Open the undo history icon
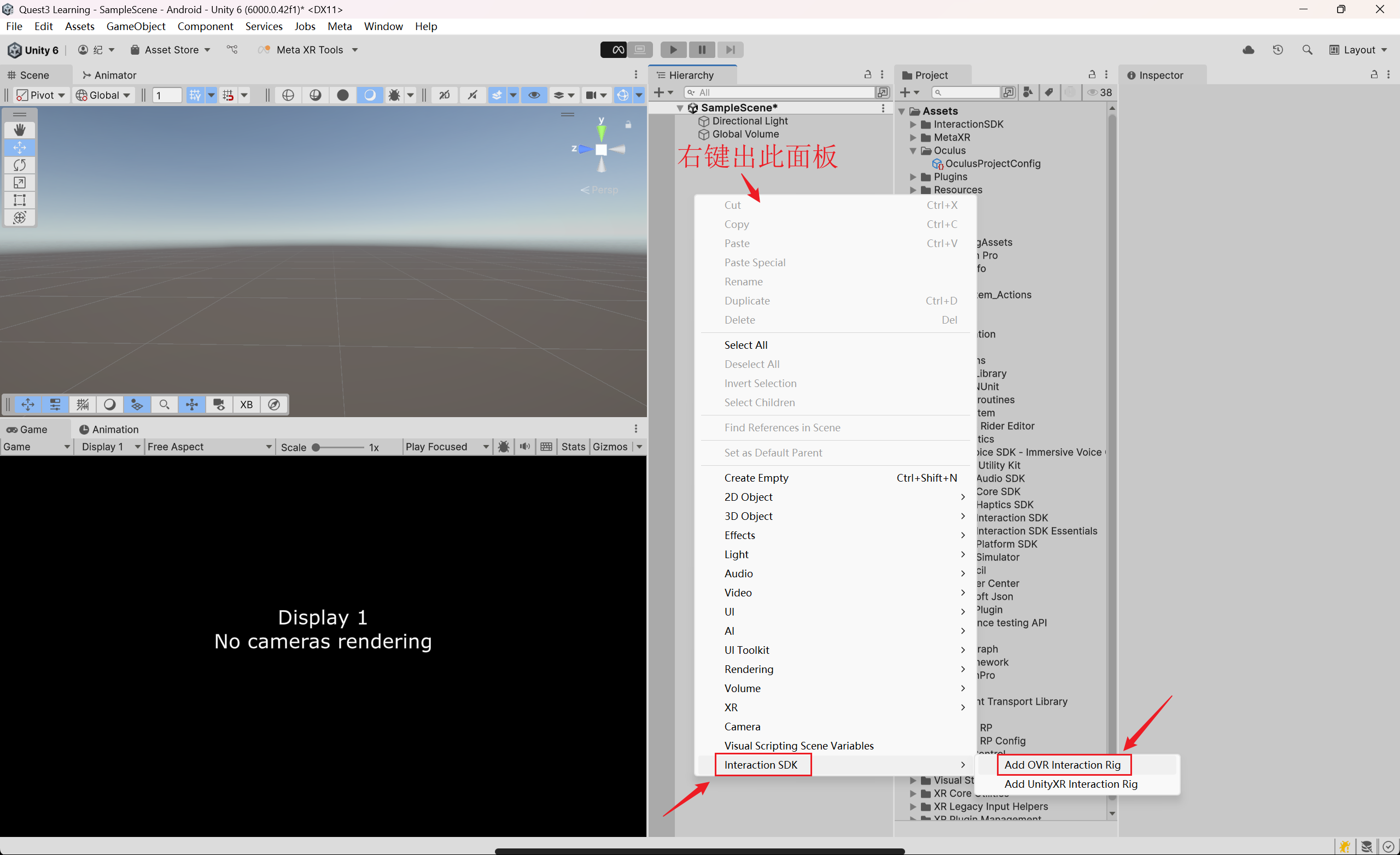Image resolution: width=1400 pixels, height=855 pixels. 1278,50
